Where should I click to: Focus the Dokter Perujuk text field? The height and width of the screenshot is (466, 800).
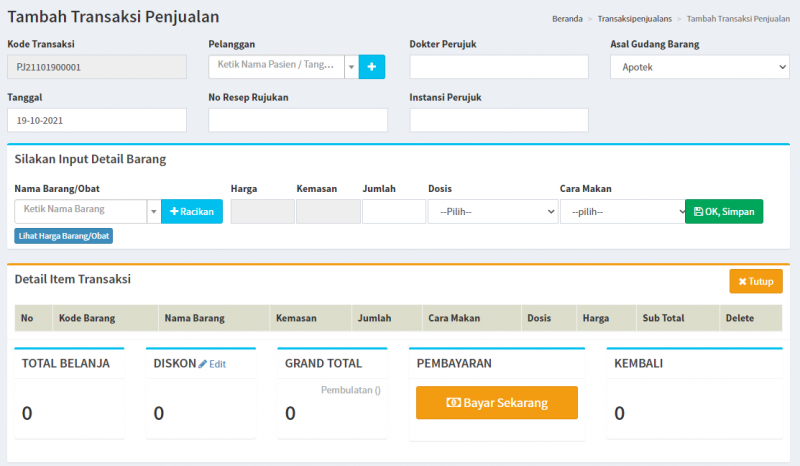(x=498, y=67)
